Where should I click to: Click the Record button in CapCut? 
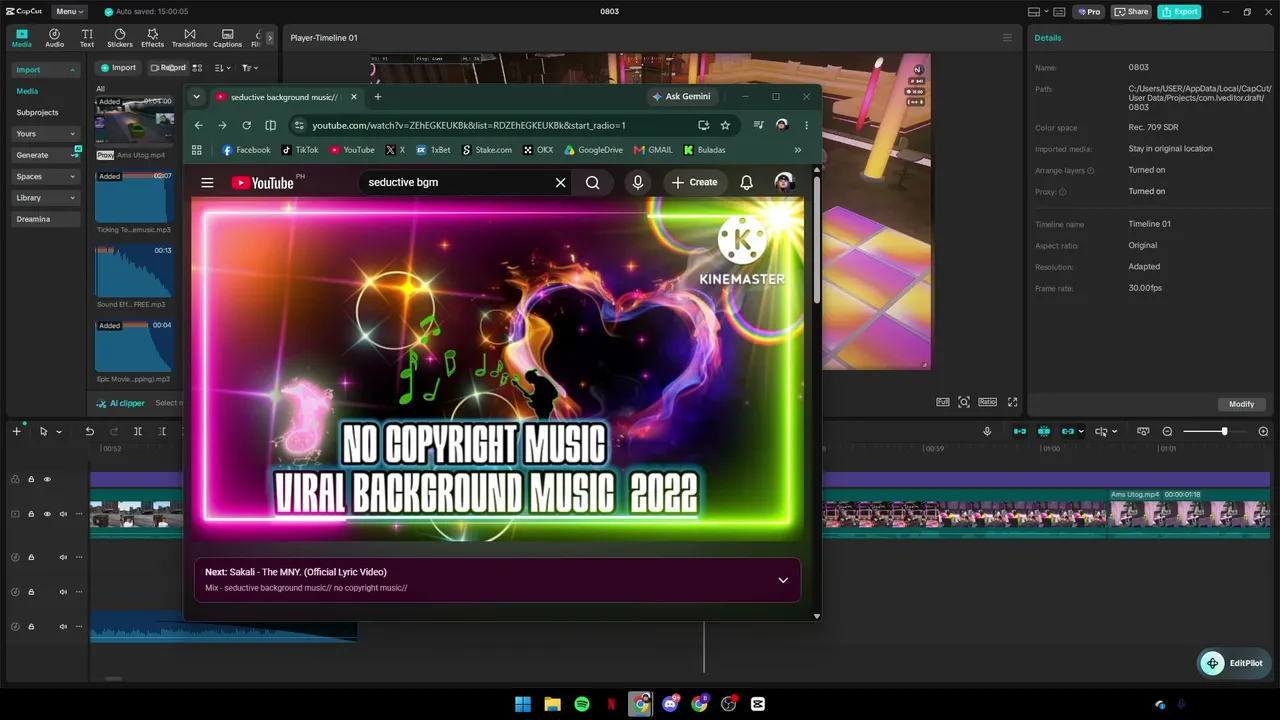[x=168, y=68]
